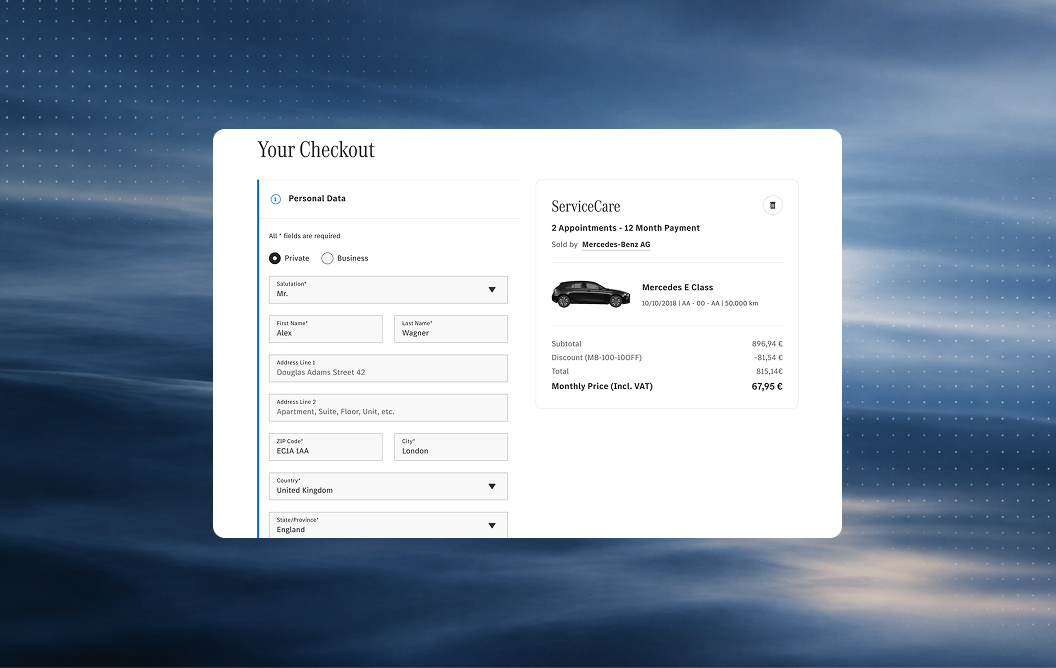The height and width of the screenshot is (668, 1056).
Task: Click the 'All * fields are required' note
Action: click(304, 236)
